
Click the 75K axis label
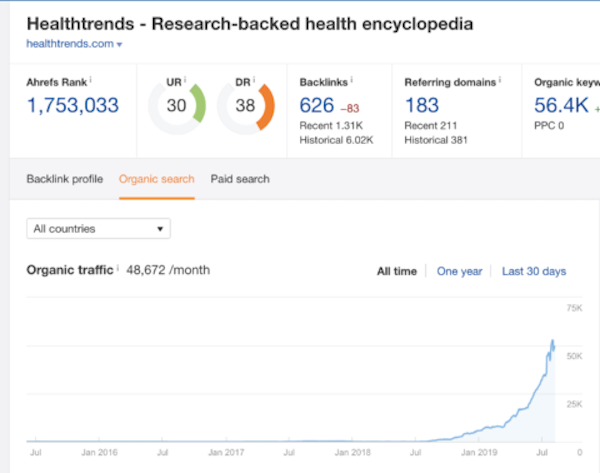(x=574, y=308)
